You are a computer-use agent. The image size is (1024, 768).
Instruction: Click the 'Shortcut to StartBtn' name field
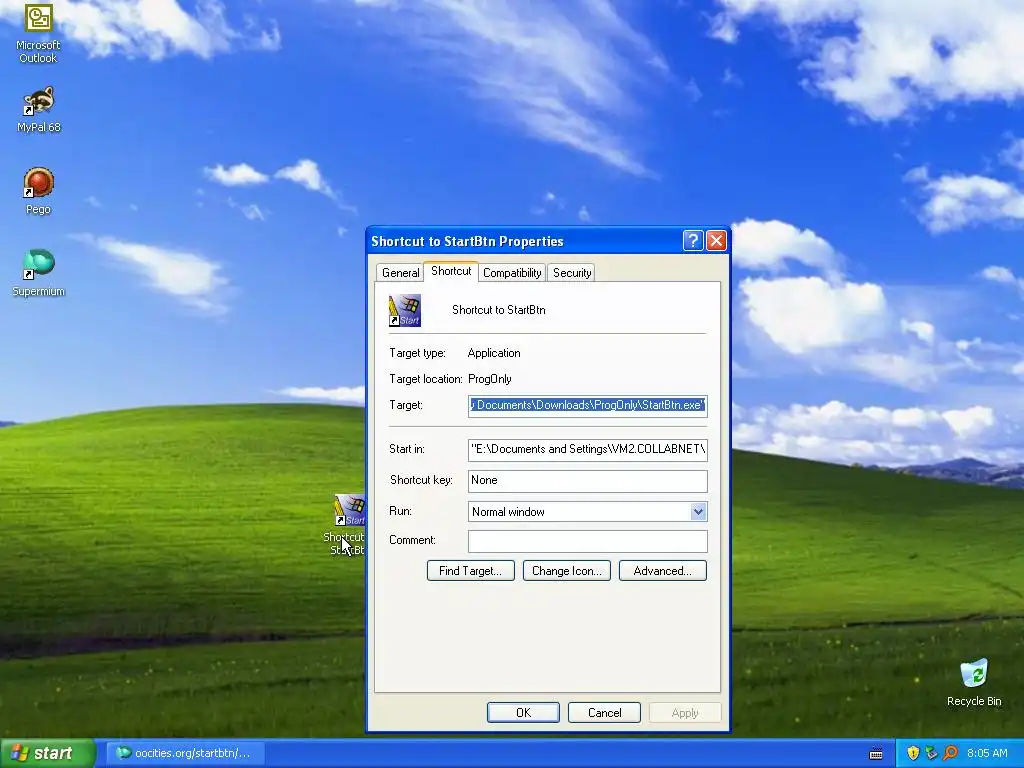click(x=498, y=310)
